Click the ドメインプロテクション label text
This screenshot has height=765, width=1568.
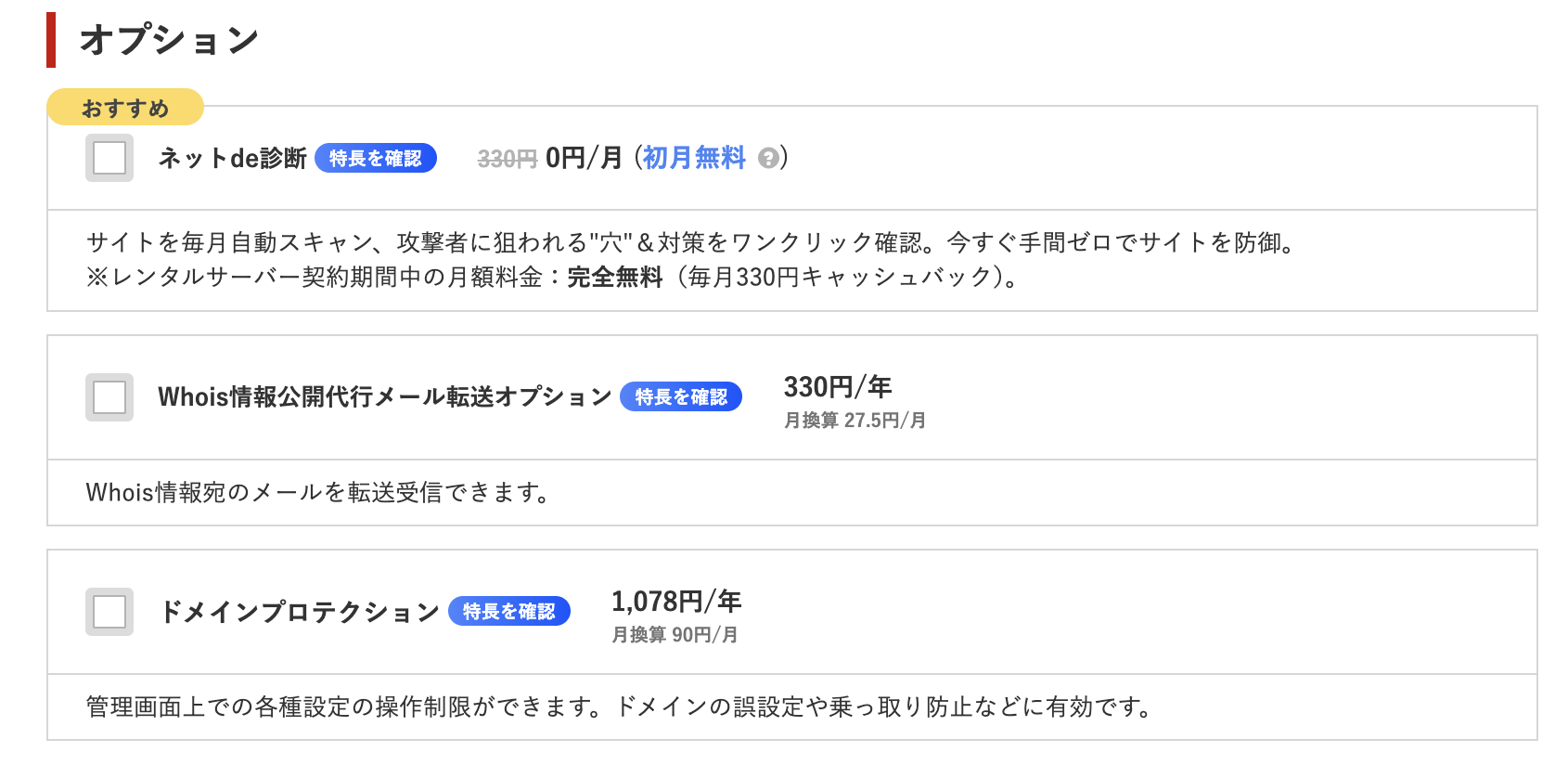[x=299, y=612]
